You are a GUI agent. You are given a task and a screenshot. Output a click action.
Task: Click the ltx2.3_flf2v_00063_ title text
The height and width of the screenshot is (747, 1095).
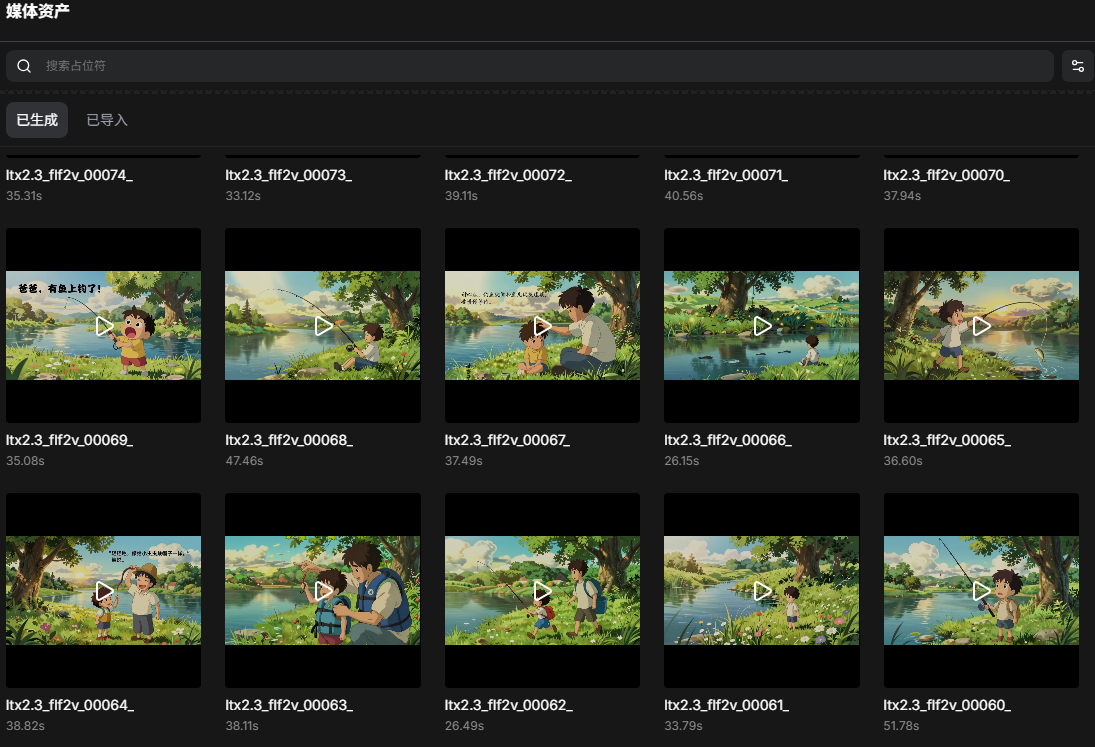pyautogui.click(x=289, y=706)
